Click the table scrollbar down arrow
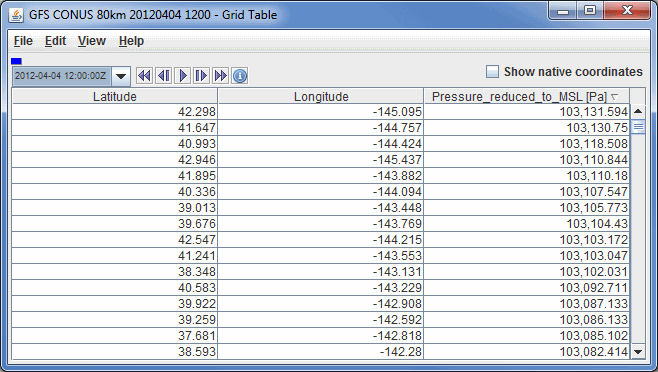The width and height of the screenshot is (658, 372). point(638,352)
